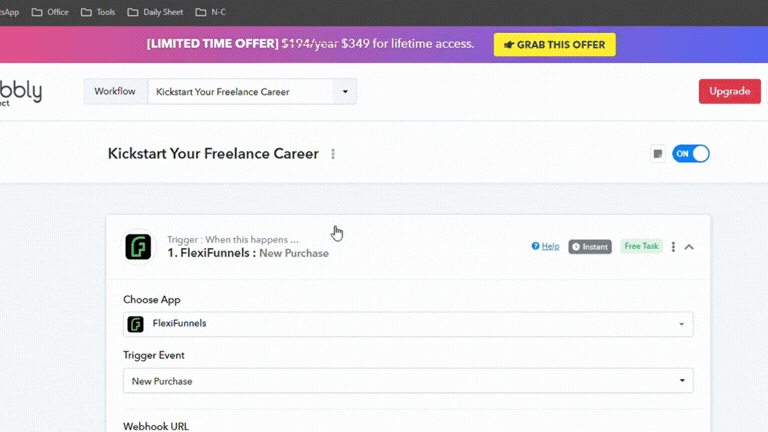Open the N-C bookmarks folder
Image resolution: width=768 pixels, height=432 pixels.
tap(211, 12)
